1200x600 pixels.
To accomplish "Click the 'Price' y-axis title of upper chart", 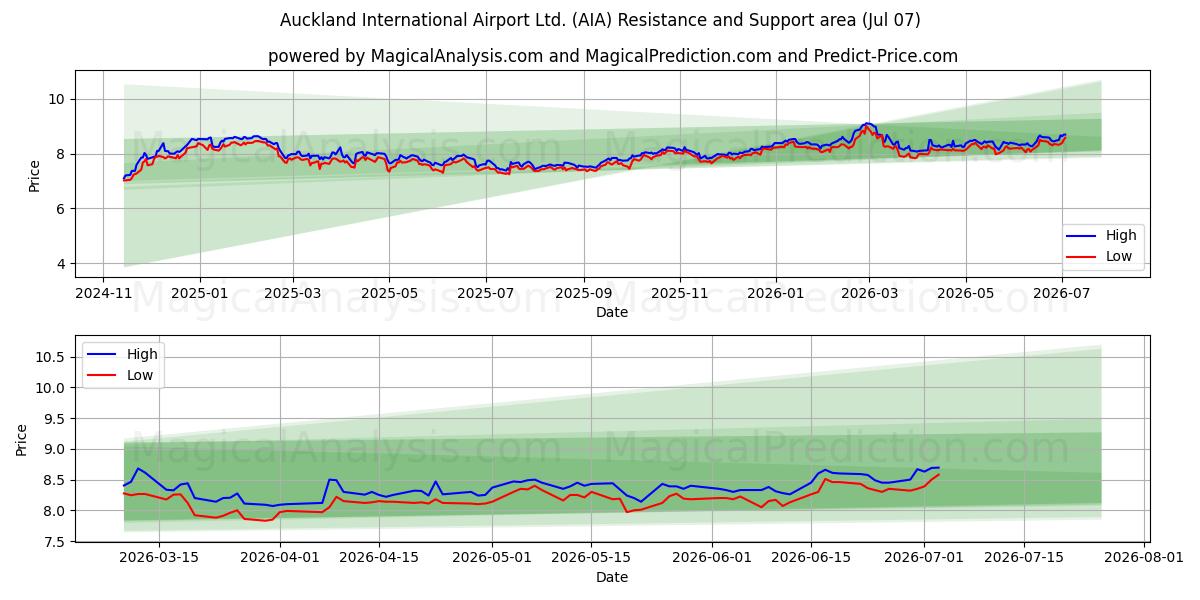I will (34, 176).
